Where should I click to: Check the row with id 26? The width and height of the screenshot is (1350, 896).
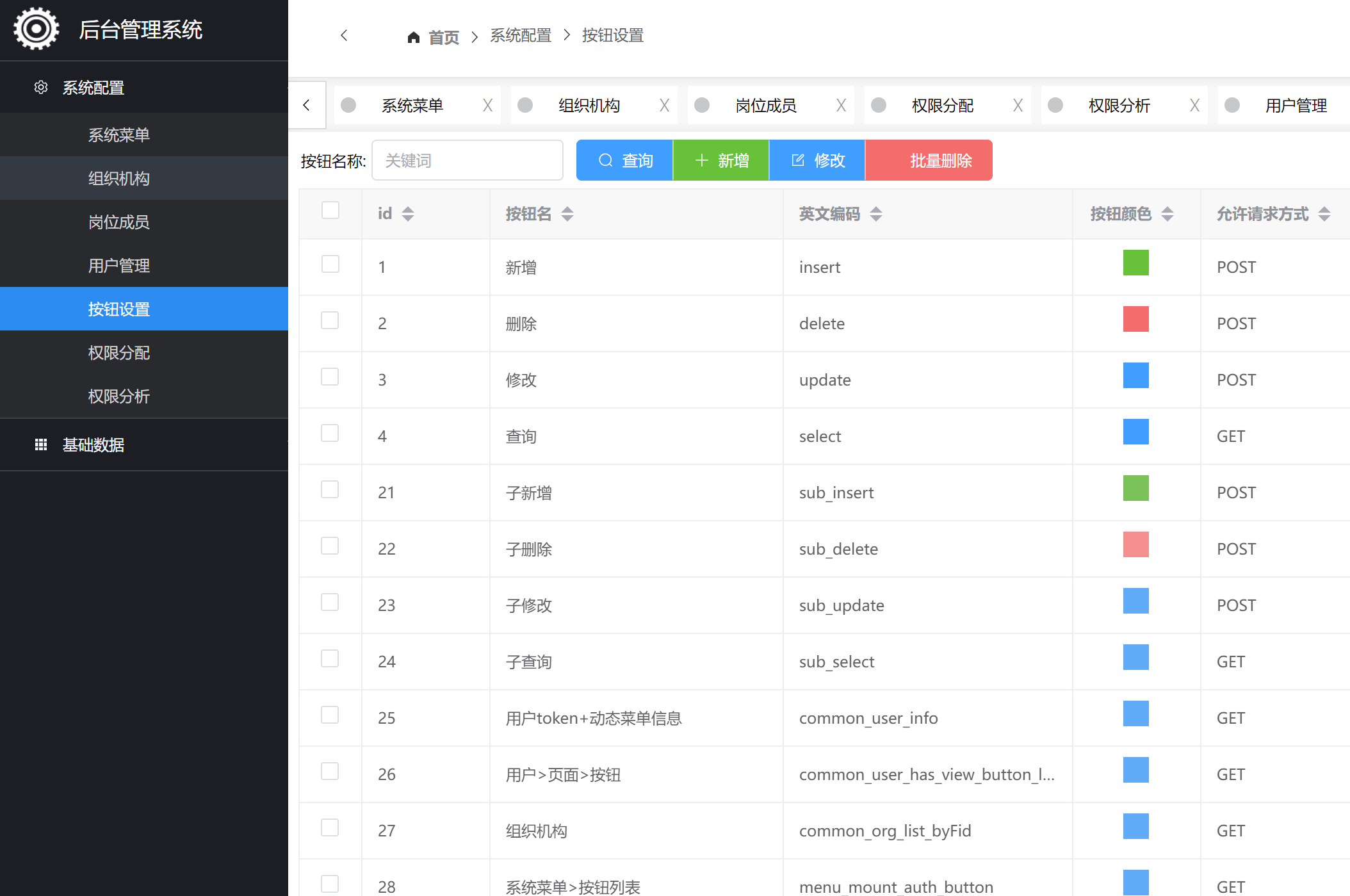pyautogui.click(x=330, y=772)
